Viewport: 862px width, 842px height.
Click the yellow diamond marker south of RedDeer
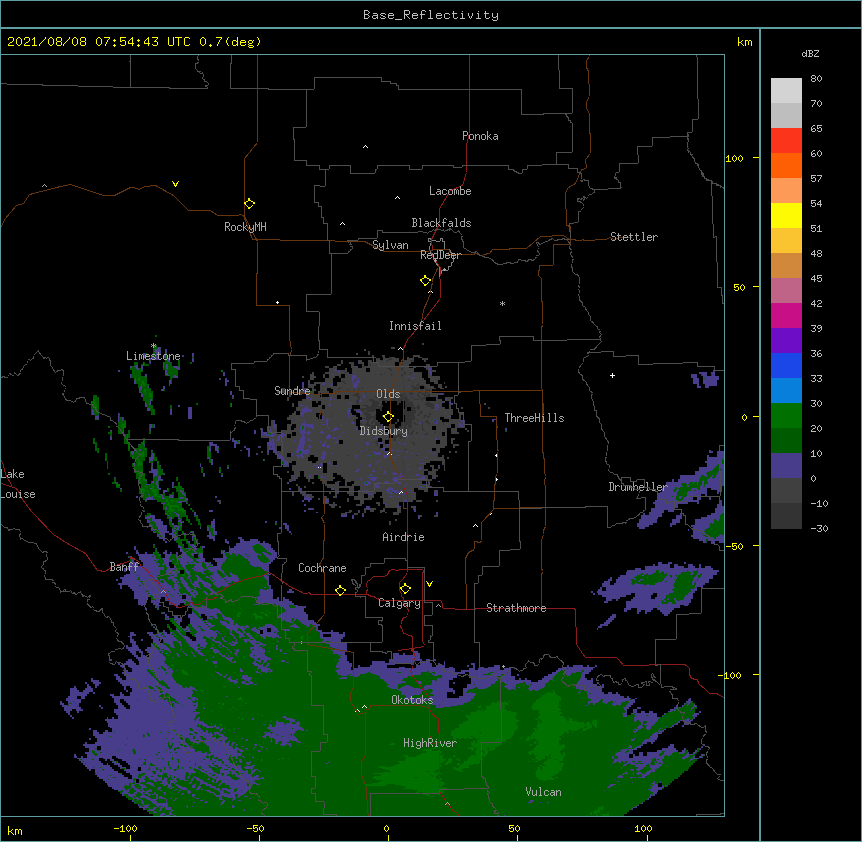[425, 281]
